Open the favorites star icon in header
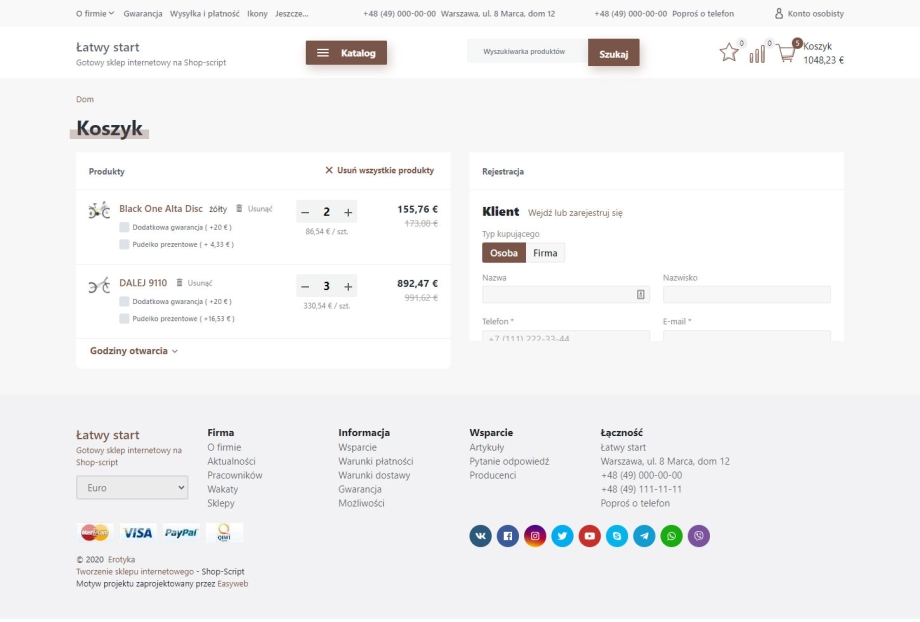This screenshot has height=622, width=920. [729, 53]
